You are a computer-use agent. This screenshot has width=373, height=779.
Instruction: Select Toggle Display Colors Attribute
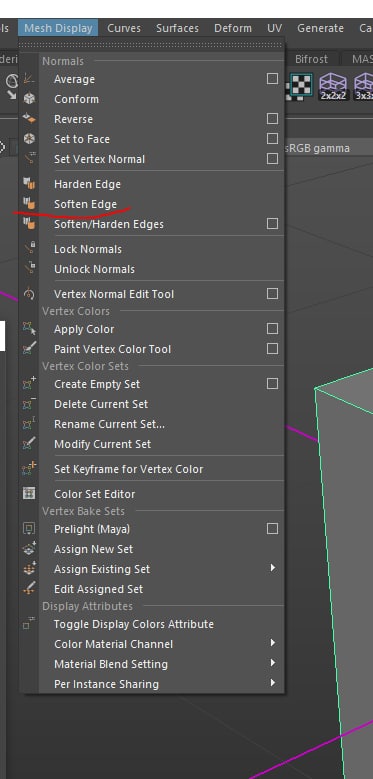[x=134, y=624]
